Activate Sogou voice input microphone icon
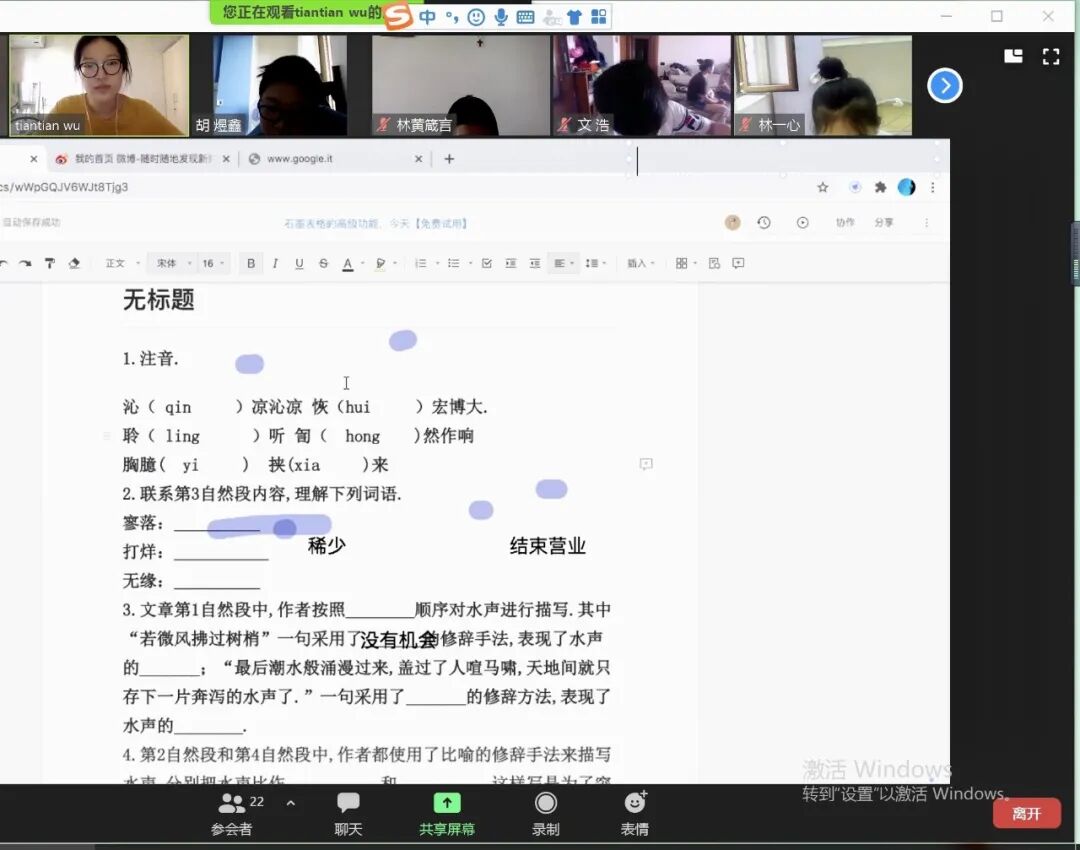Screen dimensions: 1080x850 [500, 16]
